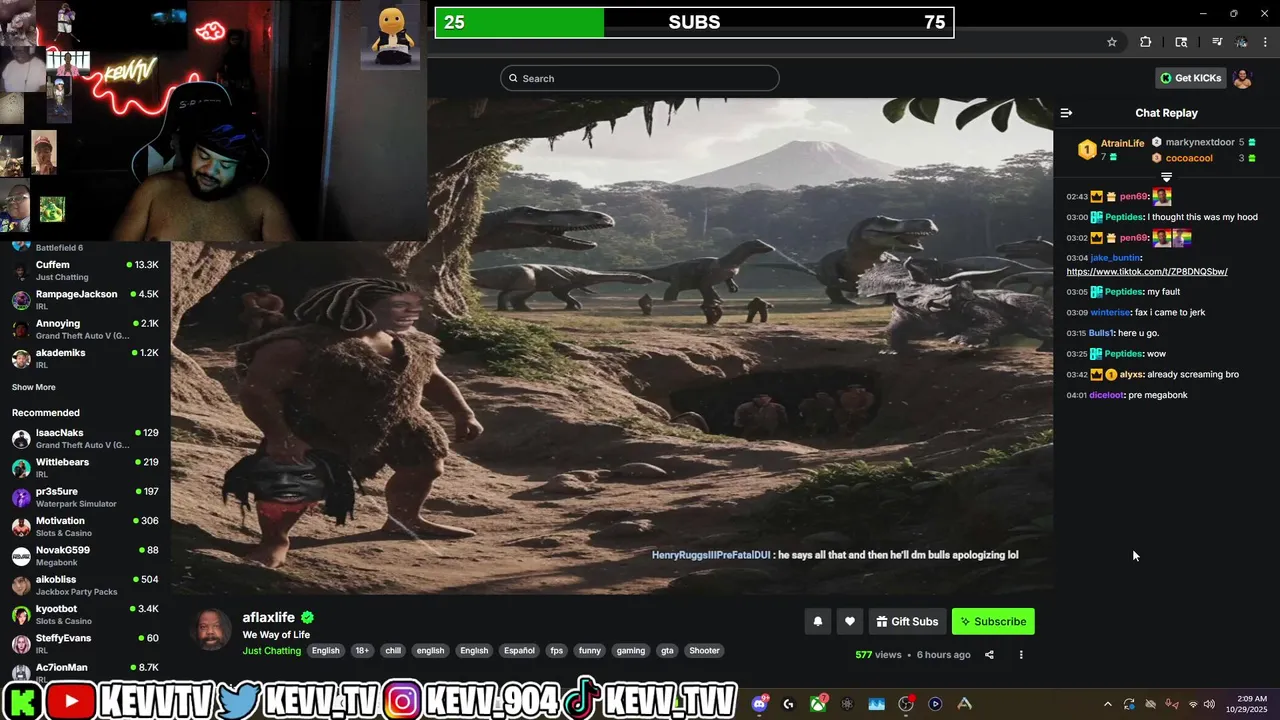
Task: Click winterise username in chat
Action: pyautogui.click(x=1110, y=312)
